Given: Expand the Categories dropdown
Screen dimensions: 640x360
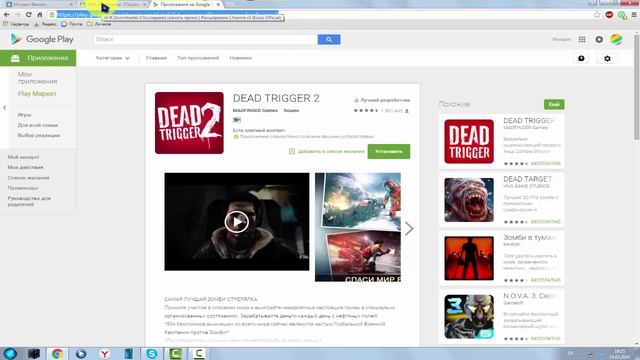Looking at the screenshot, I should click(x=113, y=58).
